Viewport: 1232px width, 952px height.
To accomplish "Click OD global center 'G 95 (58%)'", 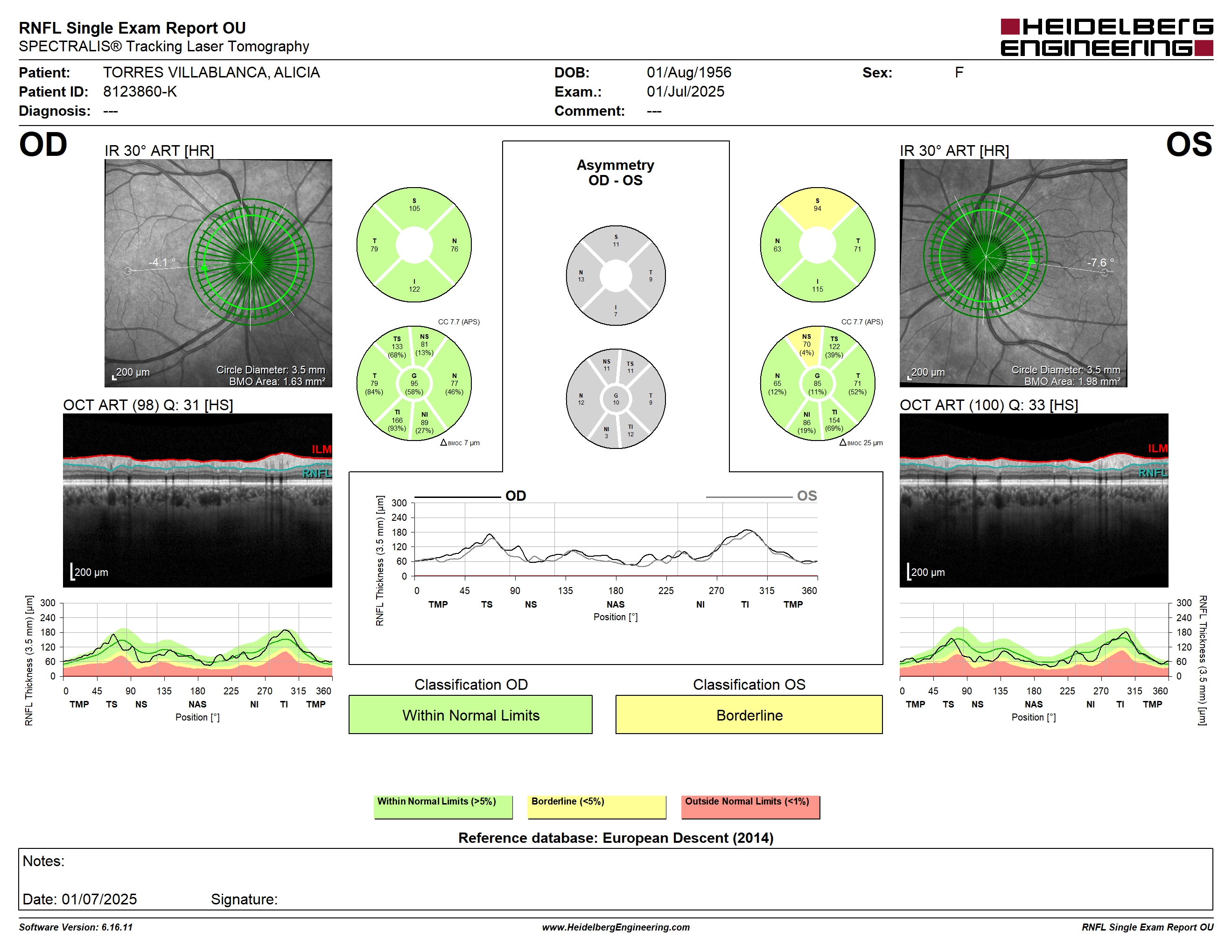I will (414, 384).
